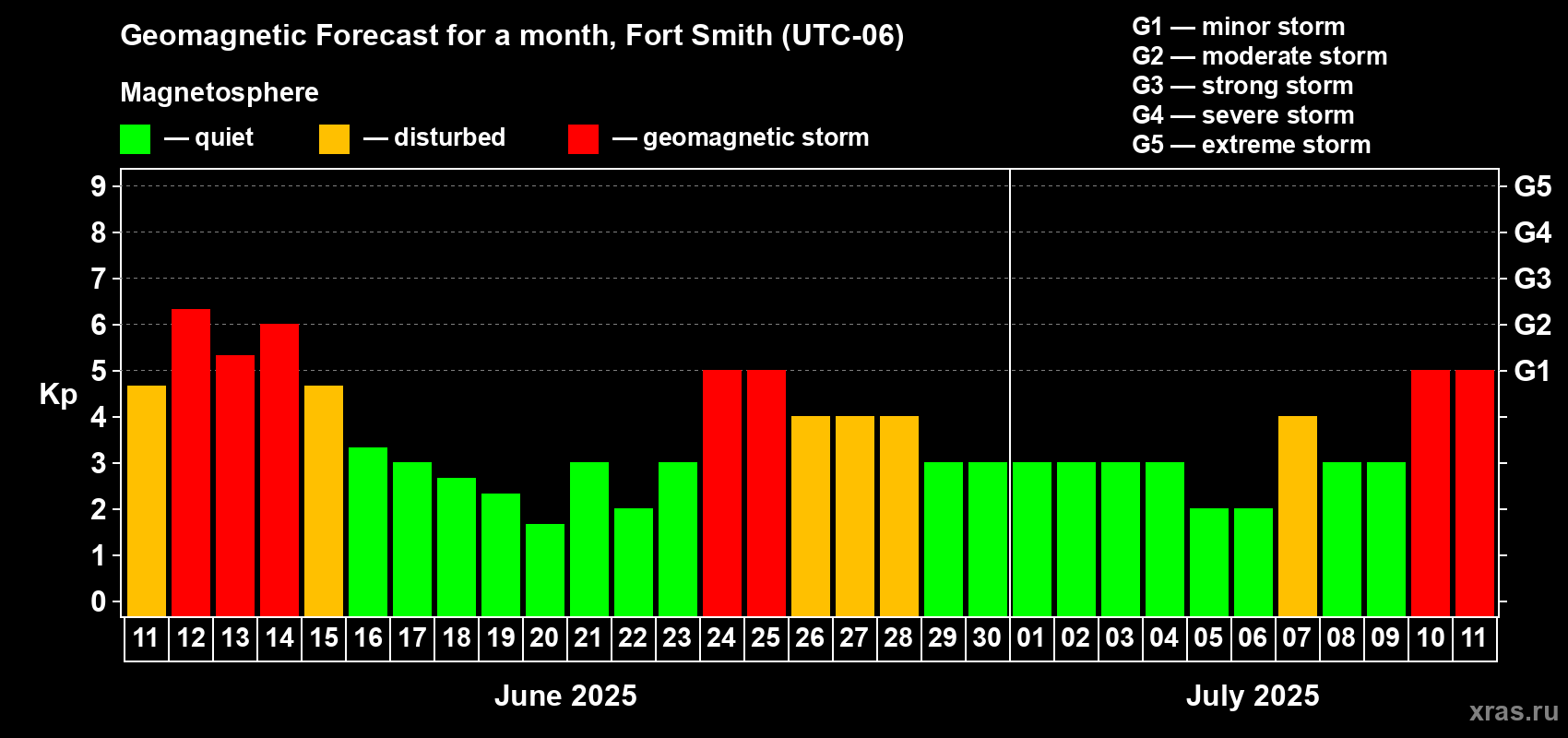Click the orange bar for June 28
This screenshot has height=738, width=1568.
point(899,516)
